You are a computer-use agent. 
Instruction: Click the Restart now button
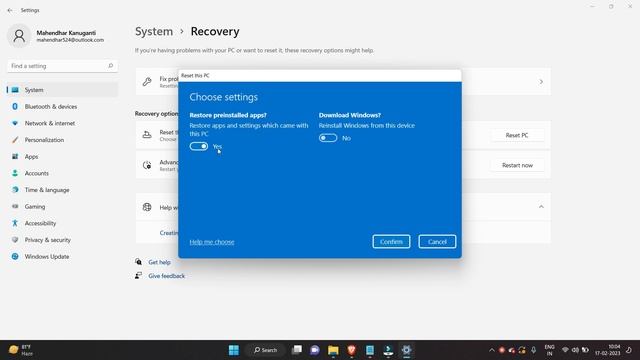click(517, 165)
